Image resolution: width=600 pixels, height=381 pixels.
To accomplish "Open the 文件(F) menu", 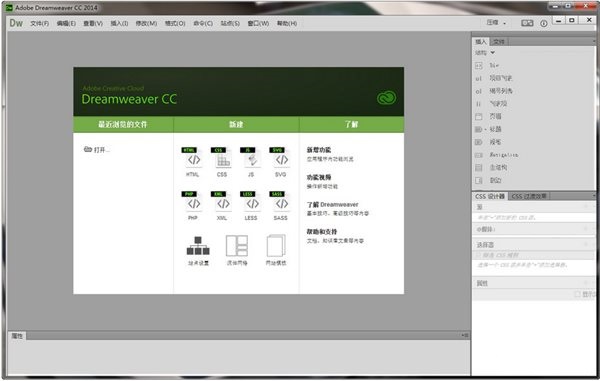I will 40,23.
